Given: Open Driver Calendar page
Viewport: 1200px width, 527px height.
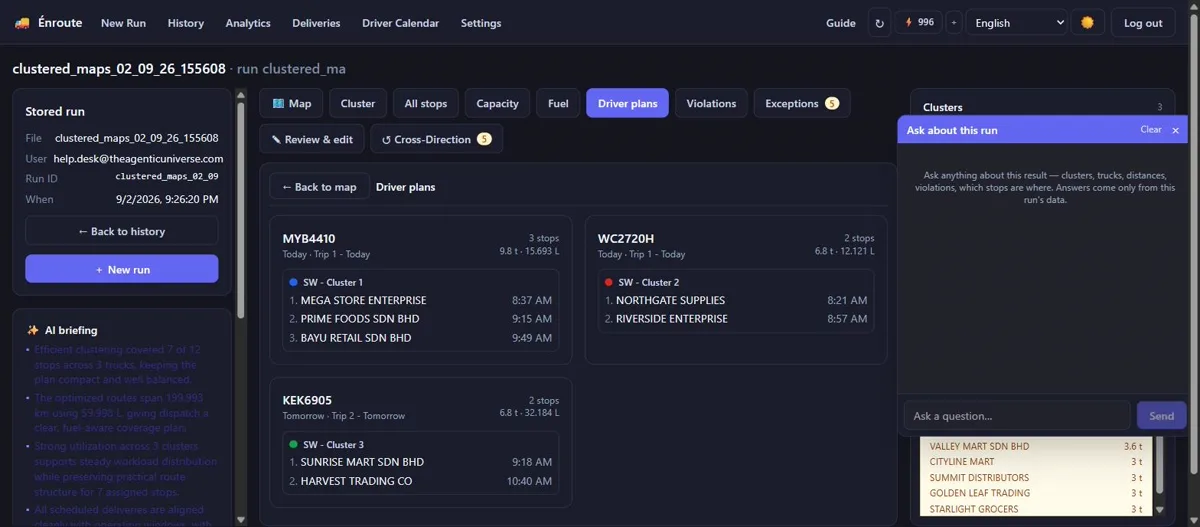Looking at the screenshot, I should click(400, 23).
